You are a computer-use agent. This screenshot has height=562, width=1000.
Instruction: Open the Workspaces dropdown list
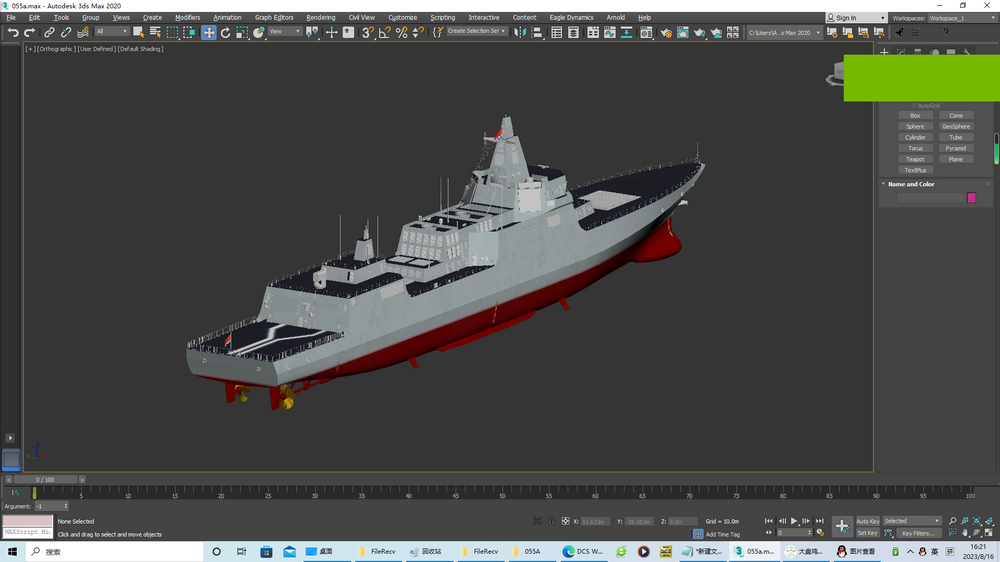pos(960,18)
